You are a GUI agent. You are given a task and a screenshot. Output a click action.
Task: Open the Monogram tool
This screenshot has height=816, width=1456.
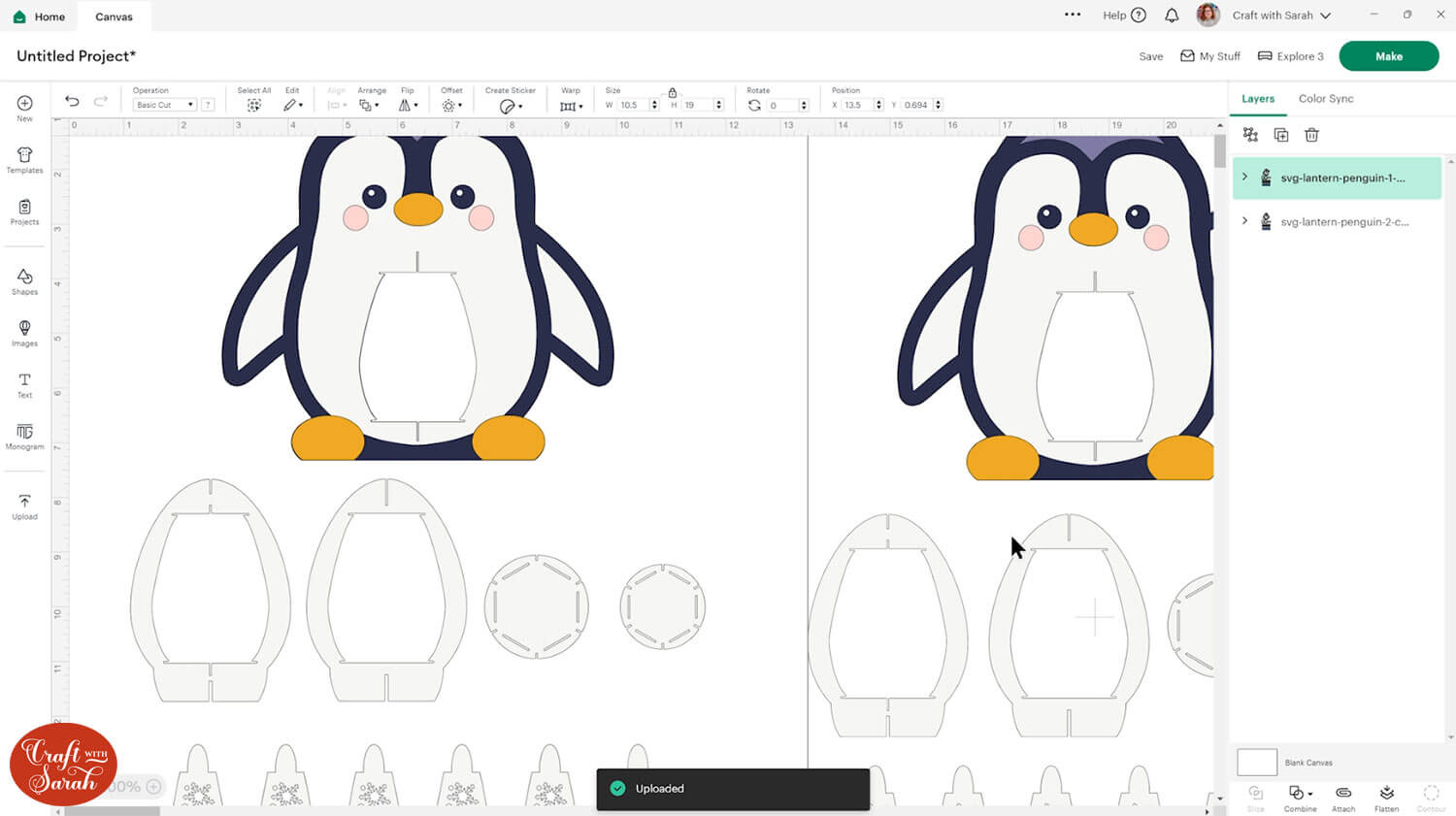click(x=24, y=436)
